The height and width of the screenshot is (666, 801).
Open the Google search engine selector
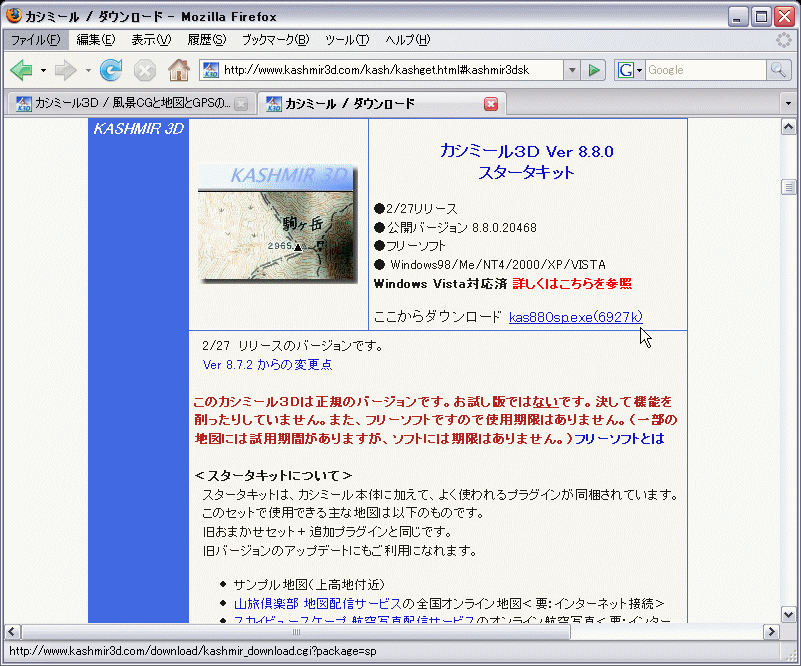(x=629, y=70)
